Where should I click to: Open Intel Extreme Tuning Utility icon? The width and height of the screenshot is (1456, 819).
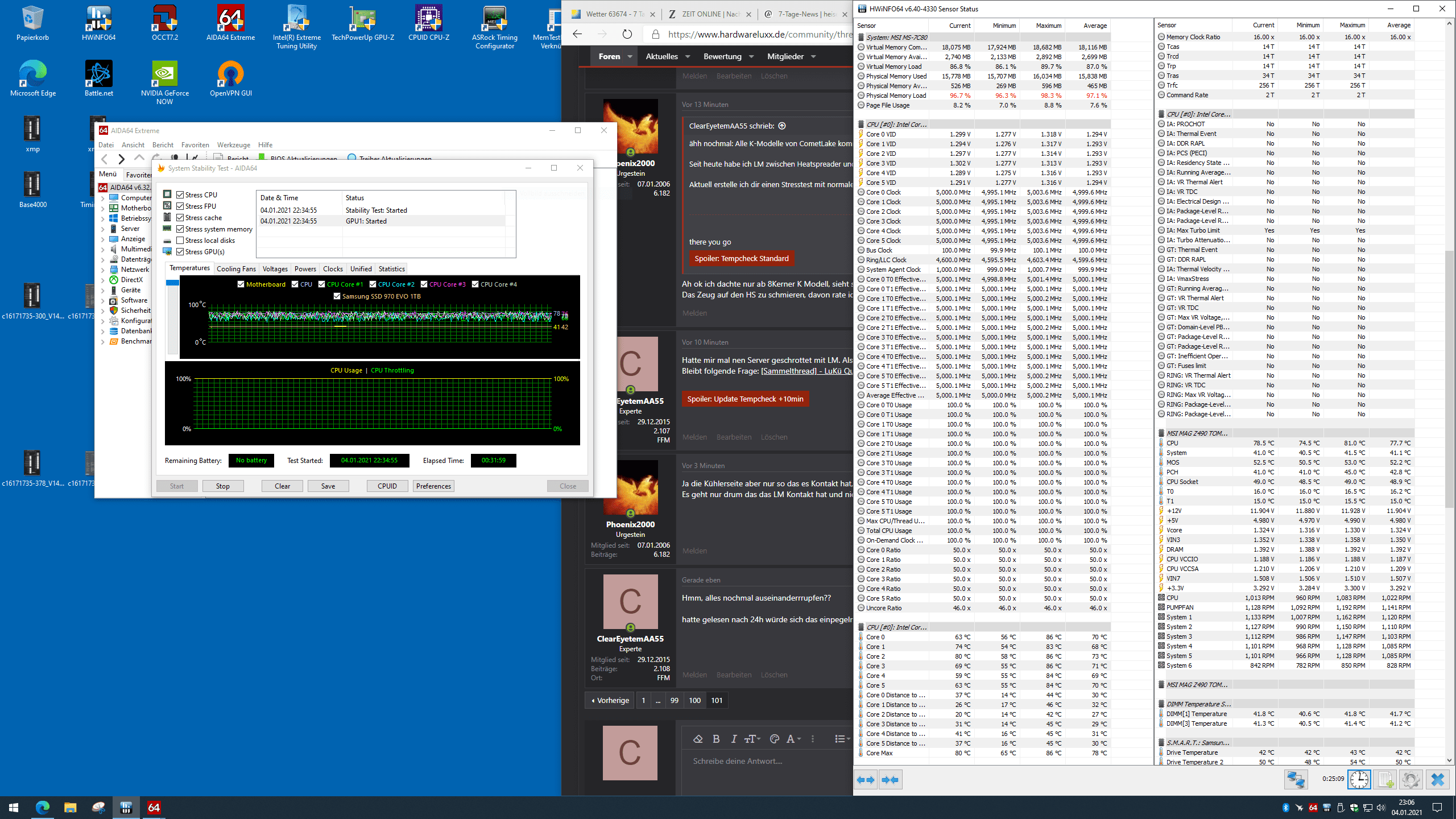point(297,27)
